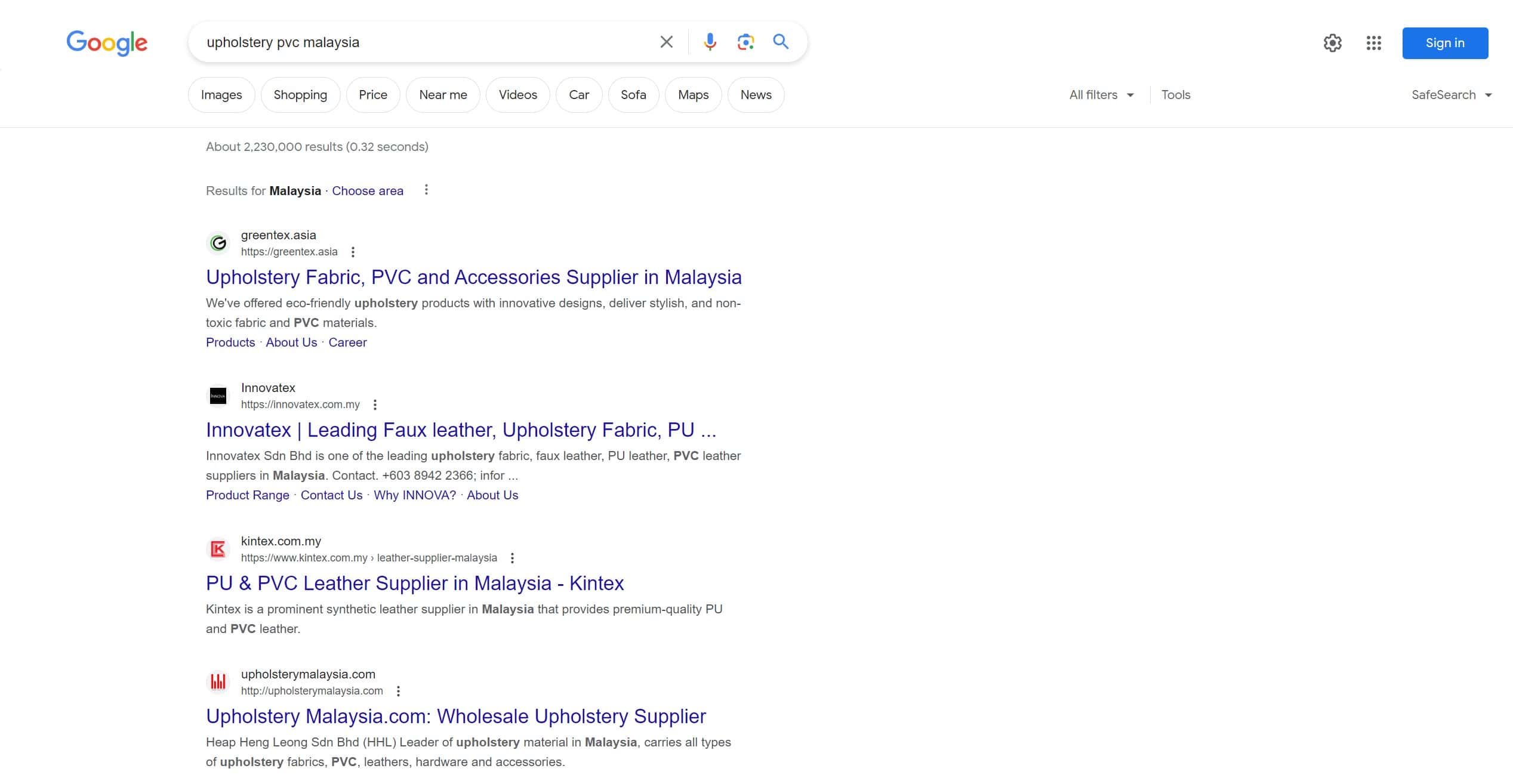Viewport: 1513px width, 784px height.
Task: Open quick settings gear icon
Action: pos(1332,43)
